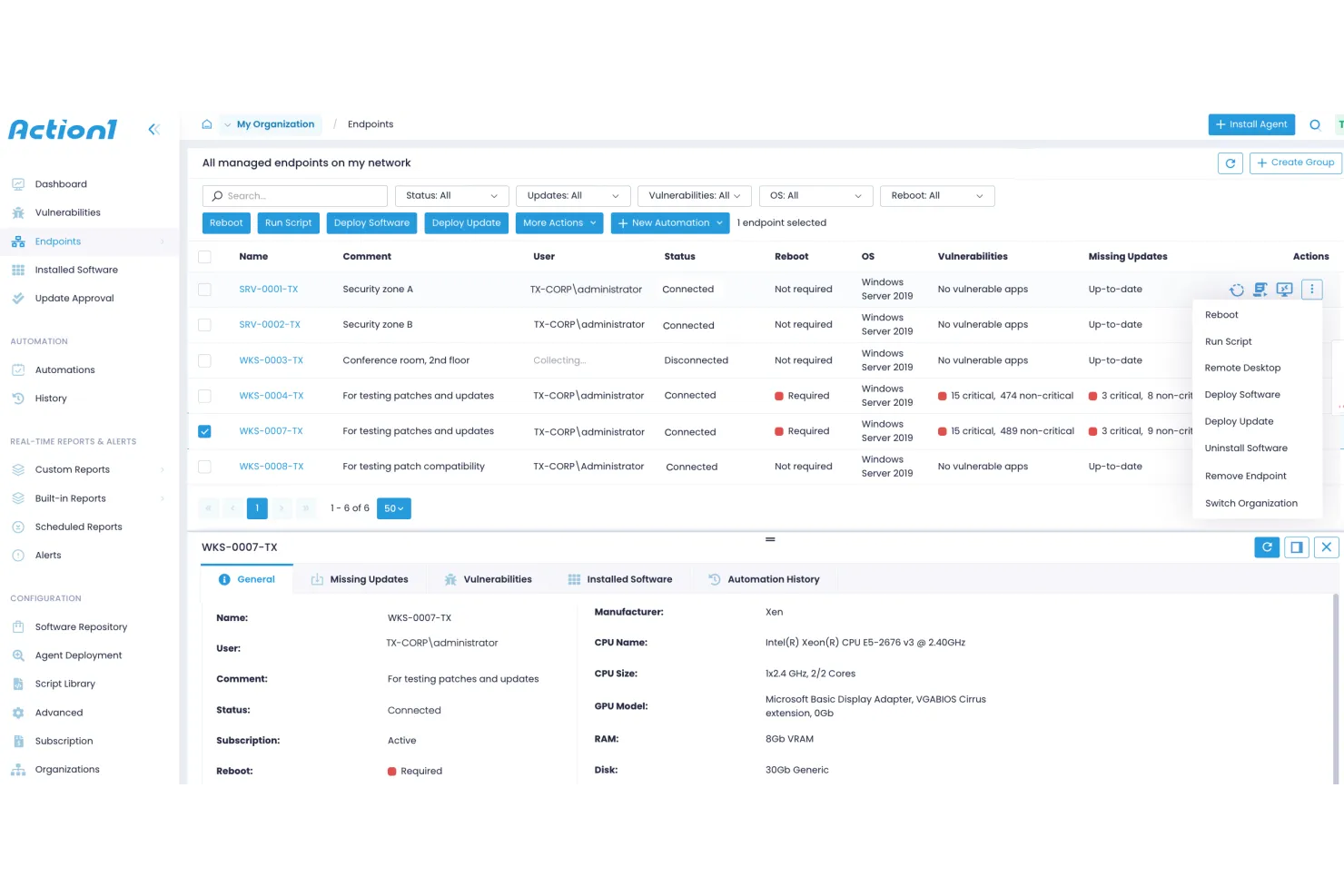Image resolution: width=1344 pixels, height=896 pixels.
Task: Open the Status: All filter dropdown
Action: [x=450, y=195]
